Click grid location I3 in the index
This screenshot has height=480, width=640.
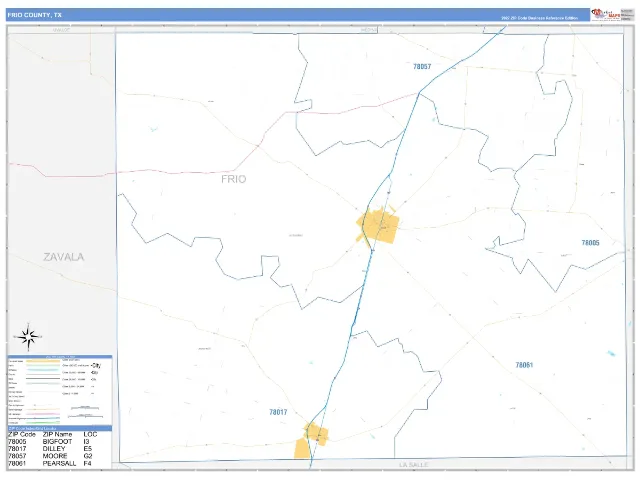click(x=86, y=442)
